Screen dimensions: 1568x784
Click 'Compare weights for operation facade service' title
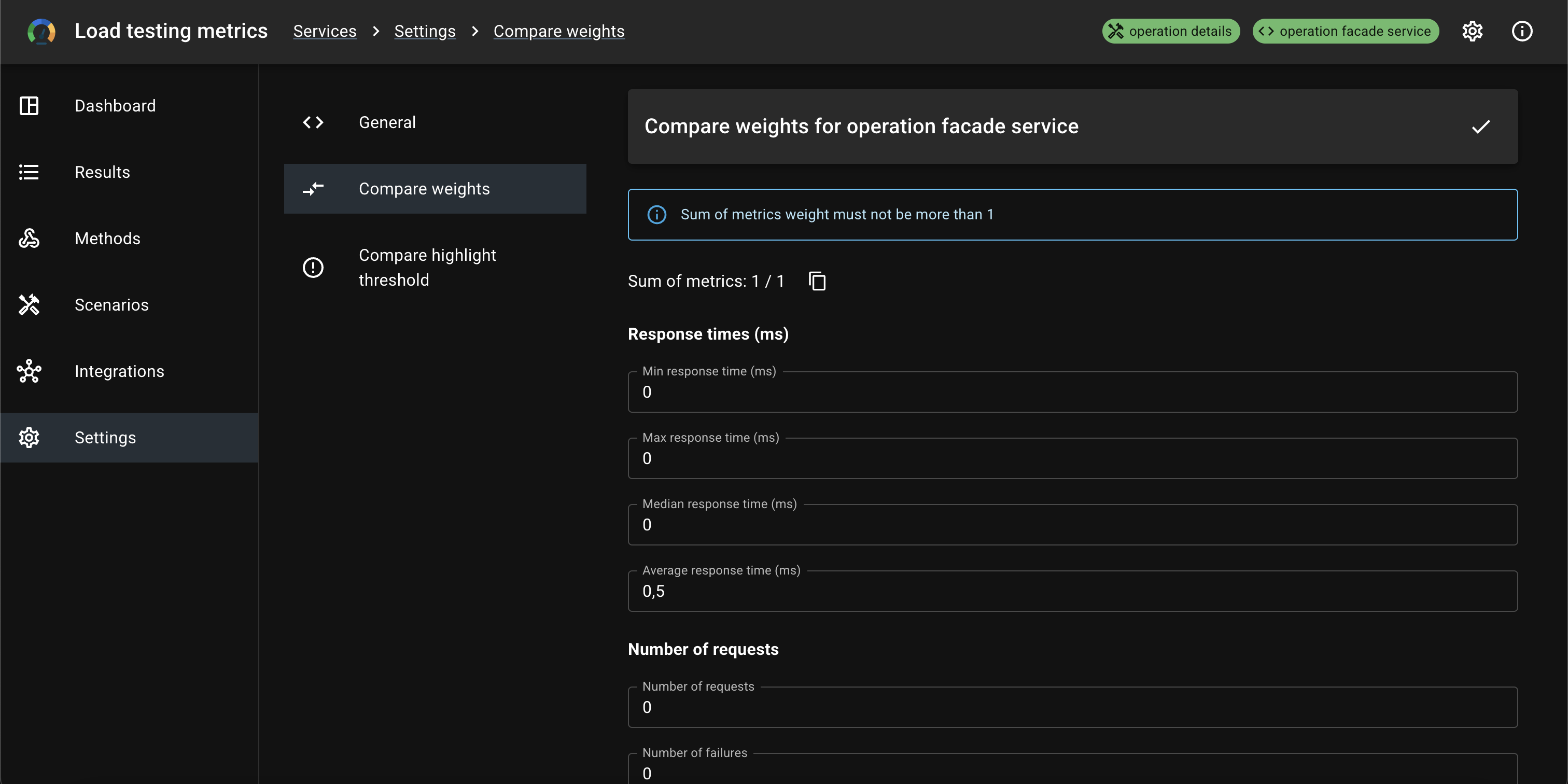tap(861, 126)
